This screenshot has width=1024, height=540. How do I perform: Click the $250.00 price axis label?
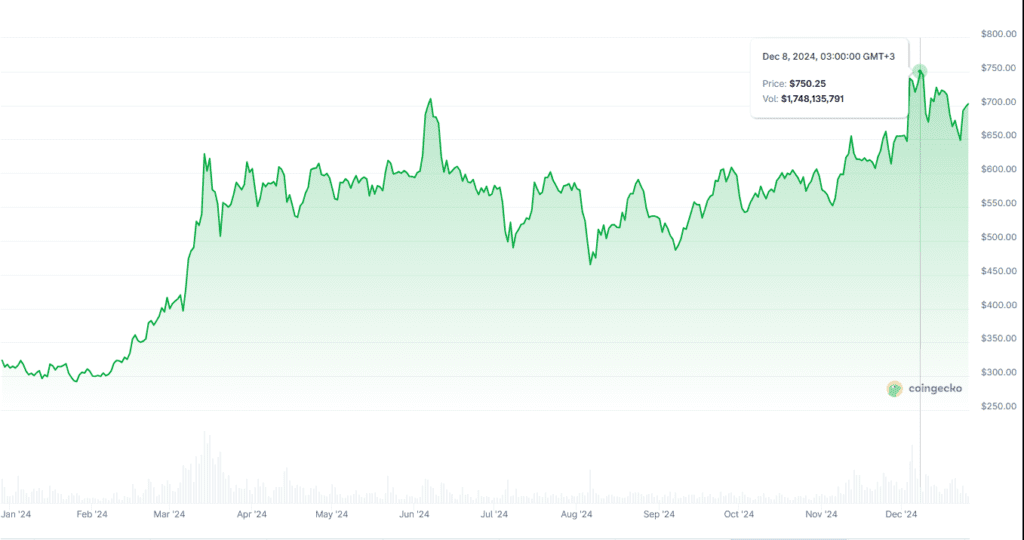click(998, 406)
